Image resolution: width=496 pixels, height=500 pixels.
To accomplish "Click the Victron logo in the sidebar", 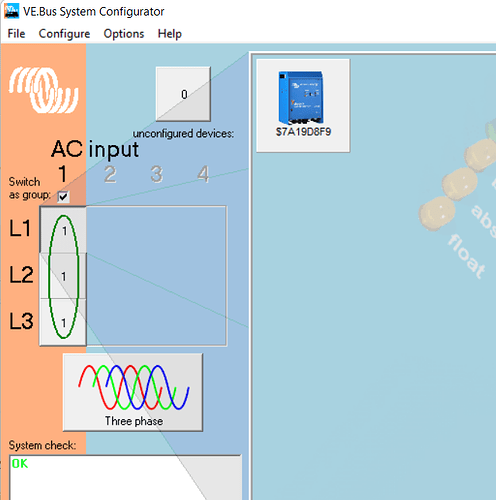I will 44,90.
